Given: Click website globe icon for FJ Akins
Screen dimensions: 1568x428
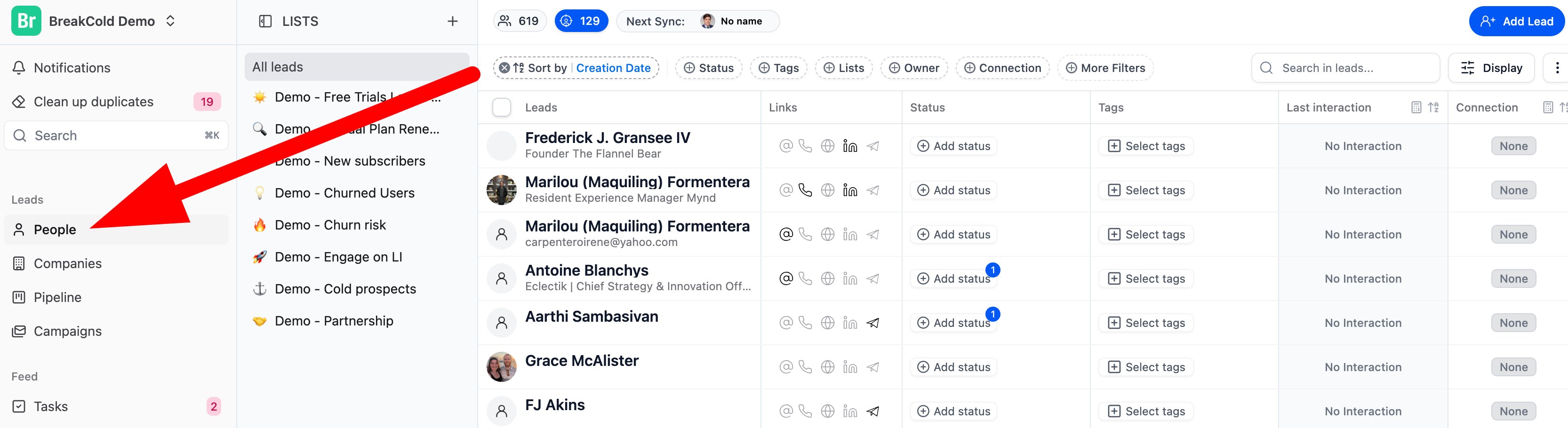Looking at the screenshot, I should [x=827, y=412].
